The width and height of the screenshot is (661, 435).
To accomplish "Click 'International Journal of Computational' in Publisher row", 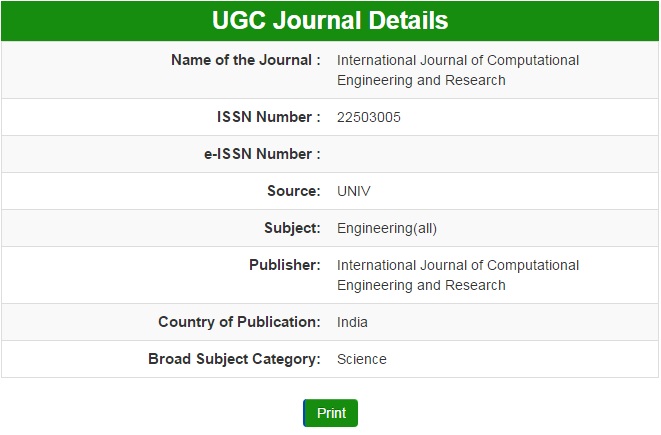I will (458, 265).
